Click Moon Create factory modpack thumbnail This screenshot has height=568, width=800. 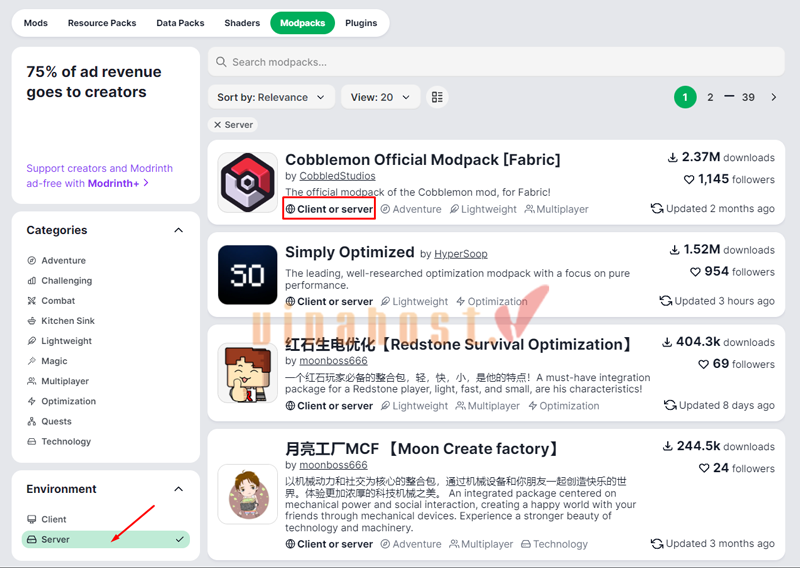[247, 494]
